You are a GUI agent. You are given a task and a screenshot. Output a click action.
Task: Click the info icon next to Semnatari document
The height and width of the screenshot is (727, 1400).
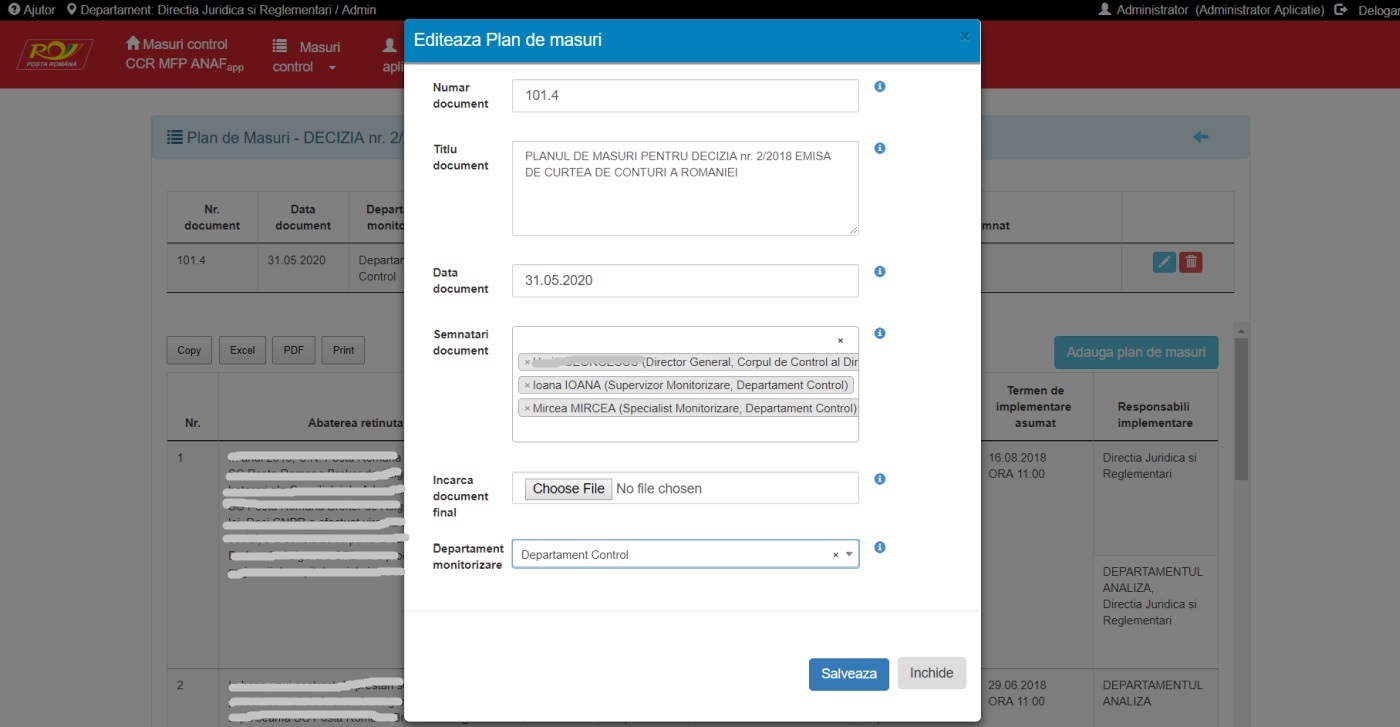click(880, 334)
